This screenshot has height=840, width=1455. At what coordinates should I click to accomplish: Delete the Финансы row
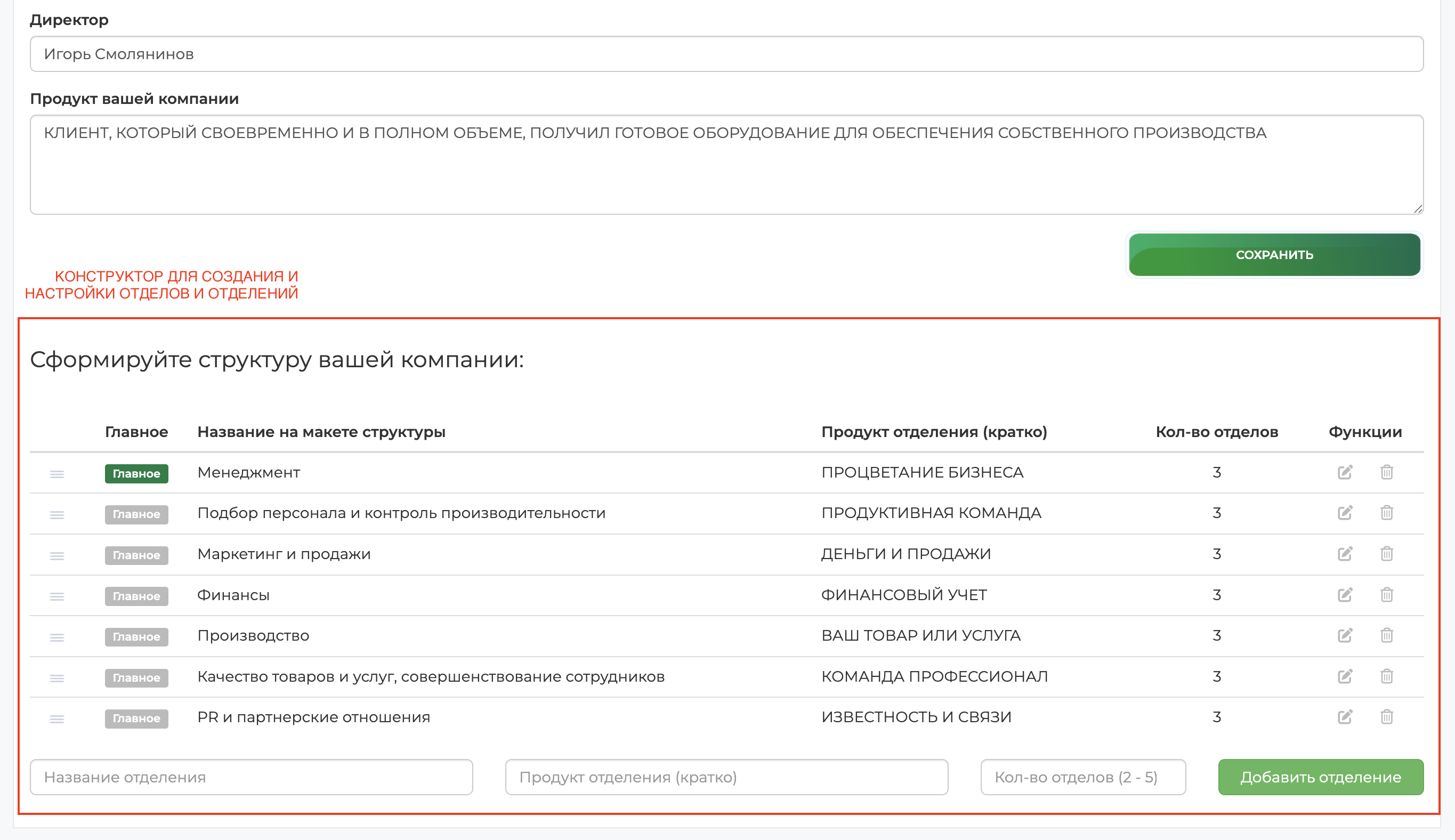(x=1387, y=595)
